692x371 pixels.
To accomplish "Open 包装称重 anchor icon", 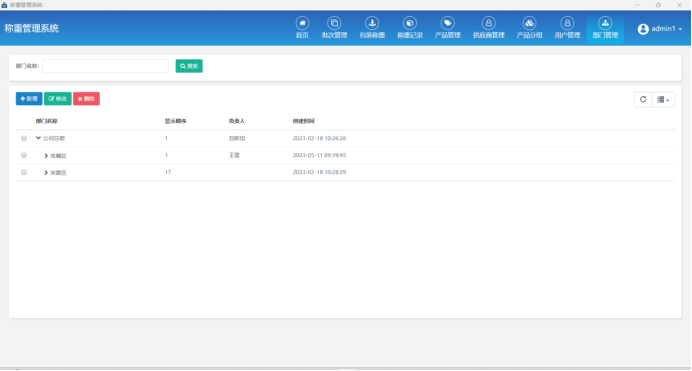I will coord(372,23).
